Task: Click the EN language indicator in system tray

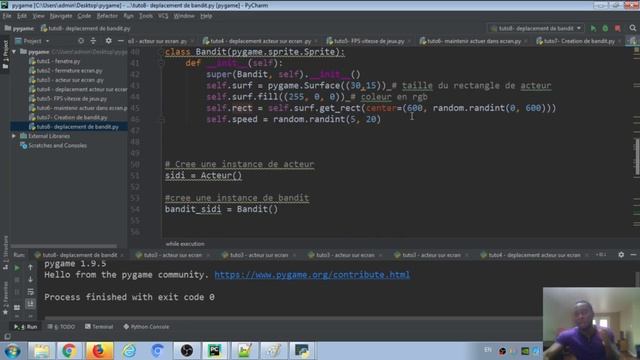Action: (x=488, y=350)
